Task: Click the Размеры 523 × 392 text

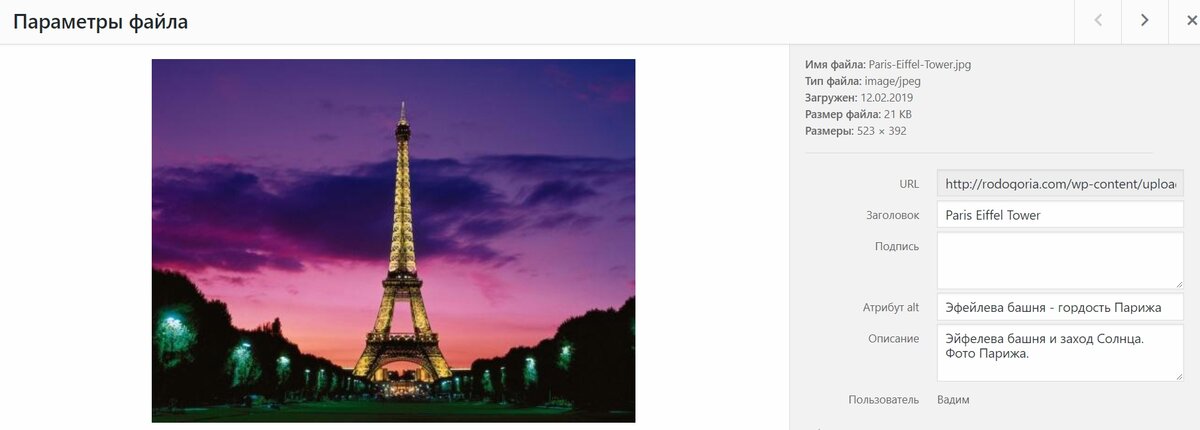Action: pos(856,131)
